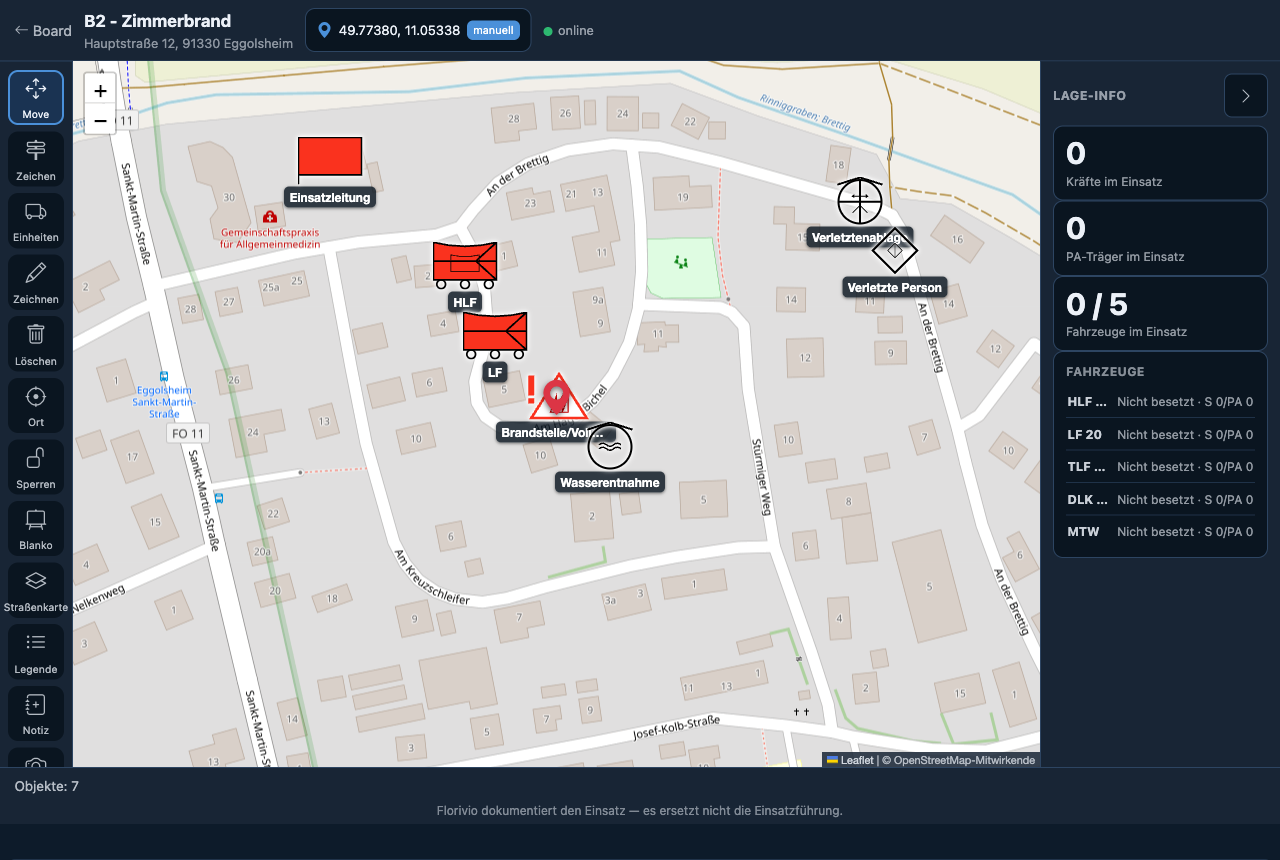This screenshot has width=1280, height=860.
Task: Select the Einsatzleitung red flag marker
Action: (330, 158)
